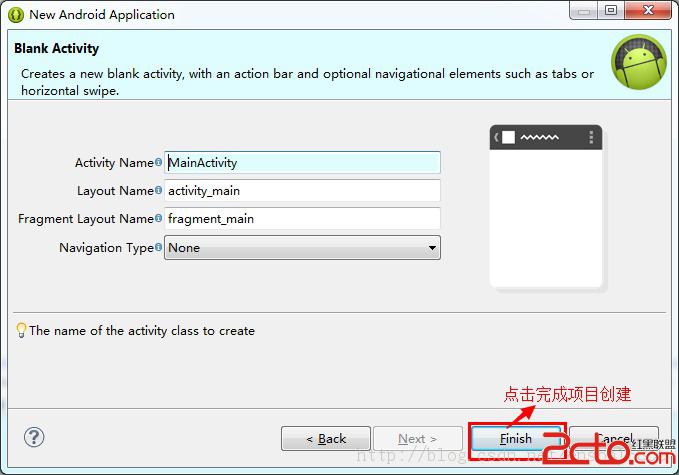Click the Layout Name input field
Image resolution: width=679 pixels, height=475 pixels.
[302, 191]
